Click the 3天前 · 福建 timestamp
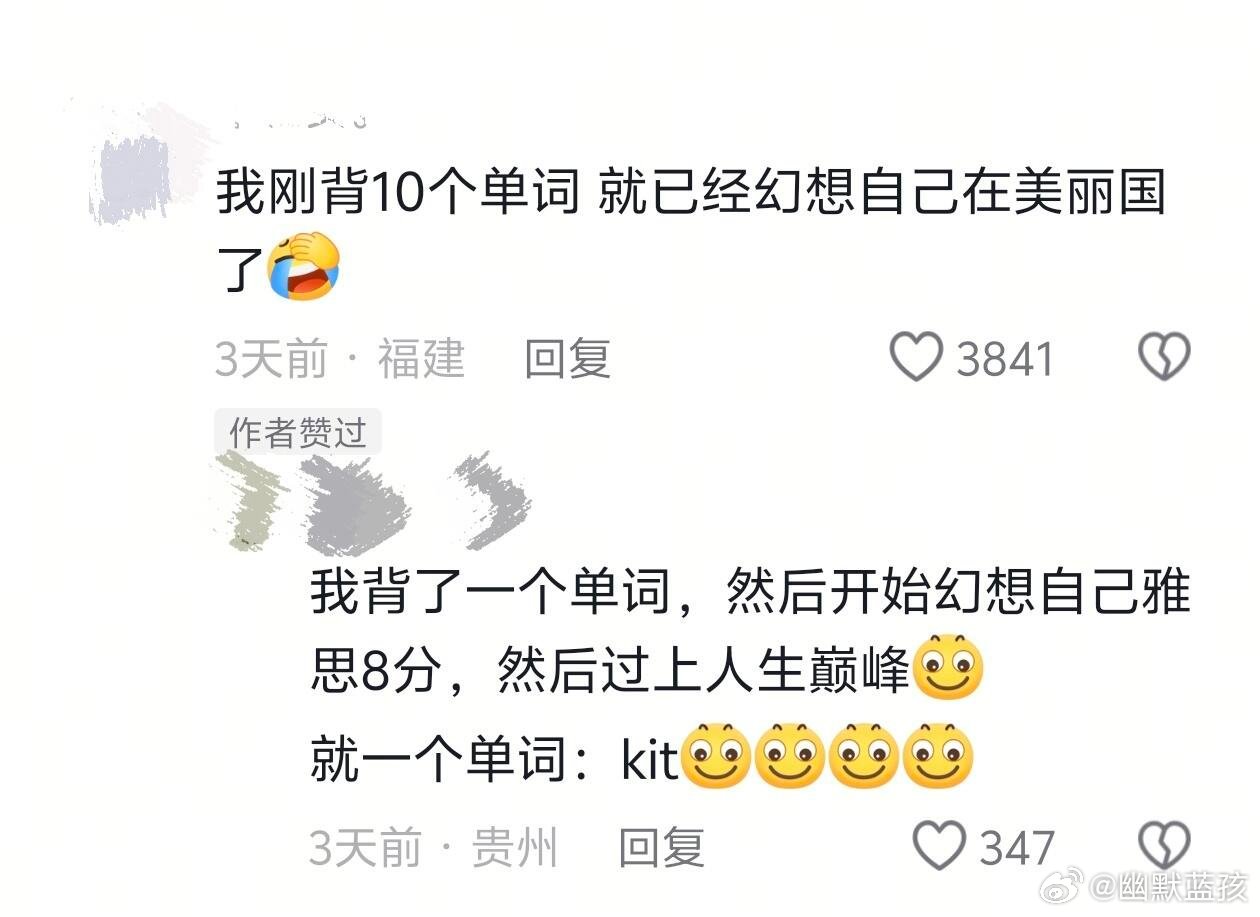The height and width of the screenshot is (917, 1260). (341, 359)
